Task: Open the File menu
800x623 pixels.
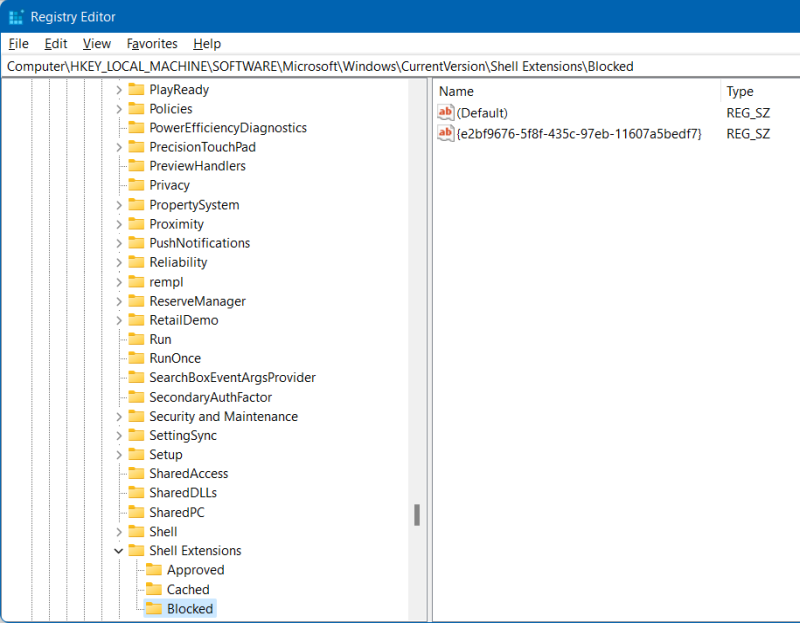Action: coord(18,44)
